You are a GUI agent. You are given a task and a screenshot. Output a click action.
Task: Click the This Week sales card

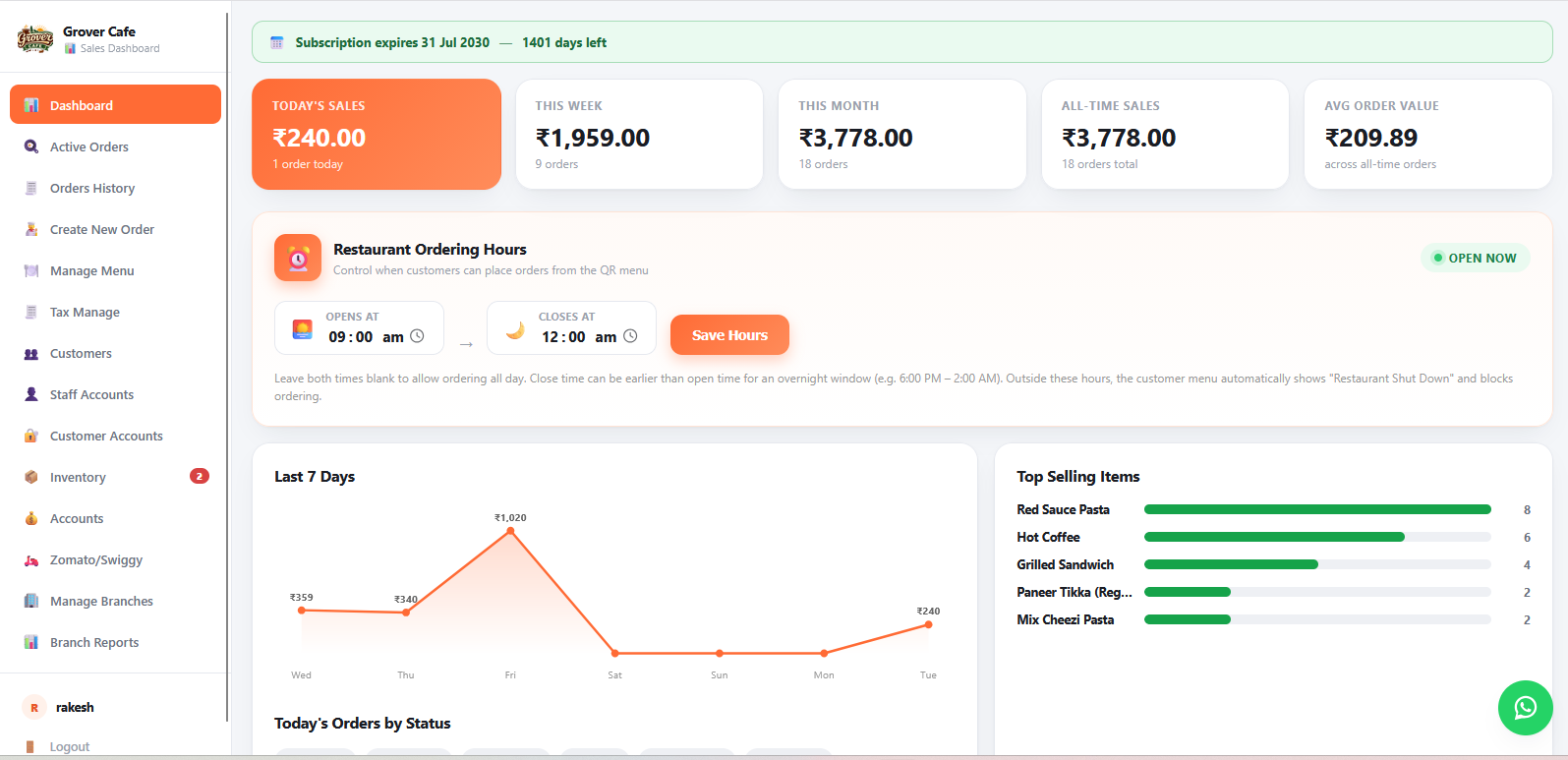[639, 134]
